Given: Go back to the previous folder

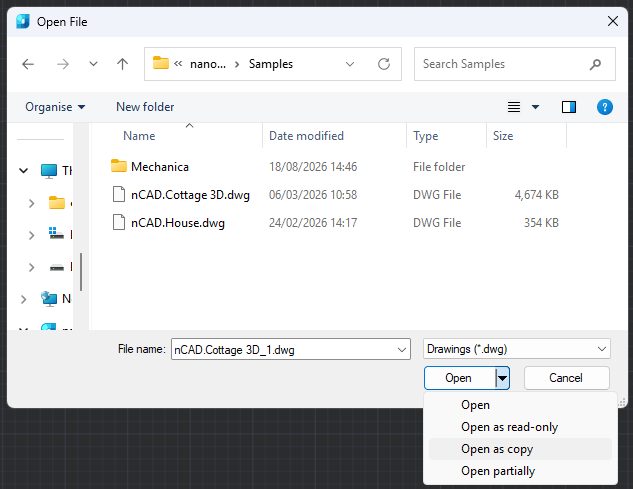Looking at the screenshot, I should coord(28,64).
